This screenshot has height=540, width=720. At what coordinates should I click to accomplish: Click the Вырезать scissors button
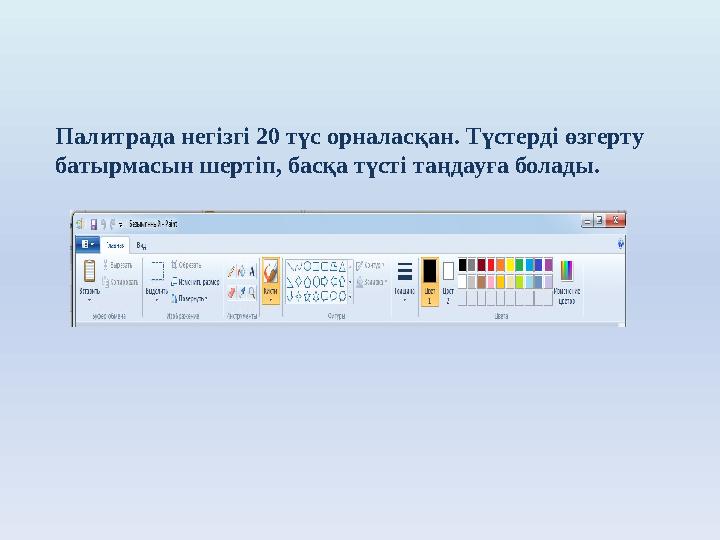point(118,265)
